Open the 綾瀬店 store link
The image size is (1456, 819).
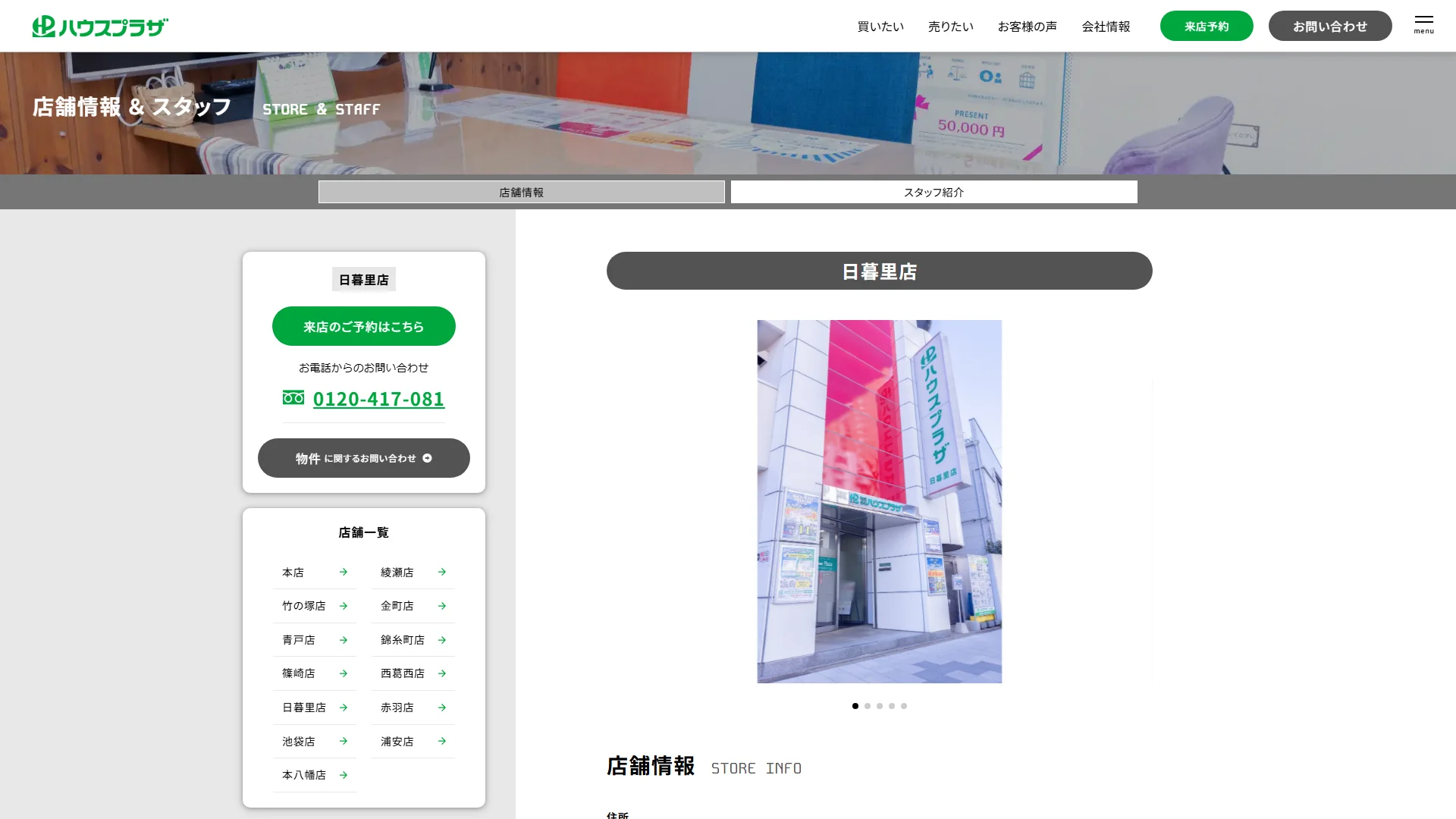coord(413,573)
